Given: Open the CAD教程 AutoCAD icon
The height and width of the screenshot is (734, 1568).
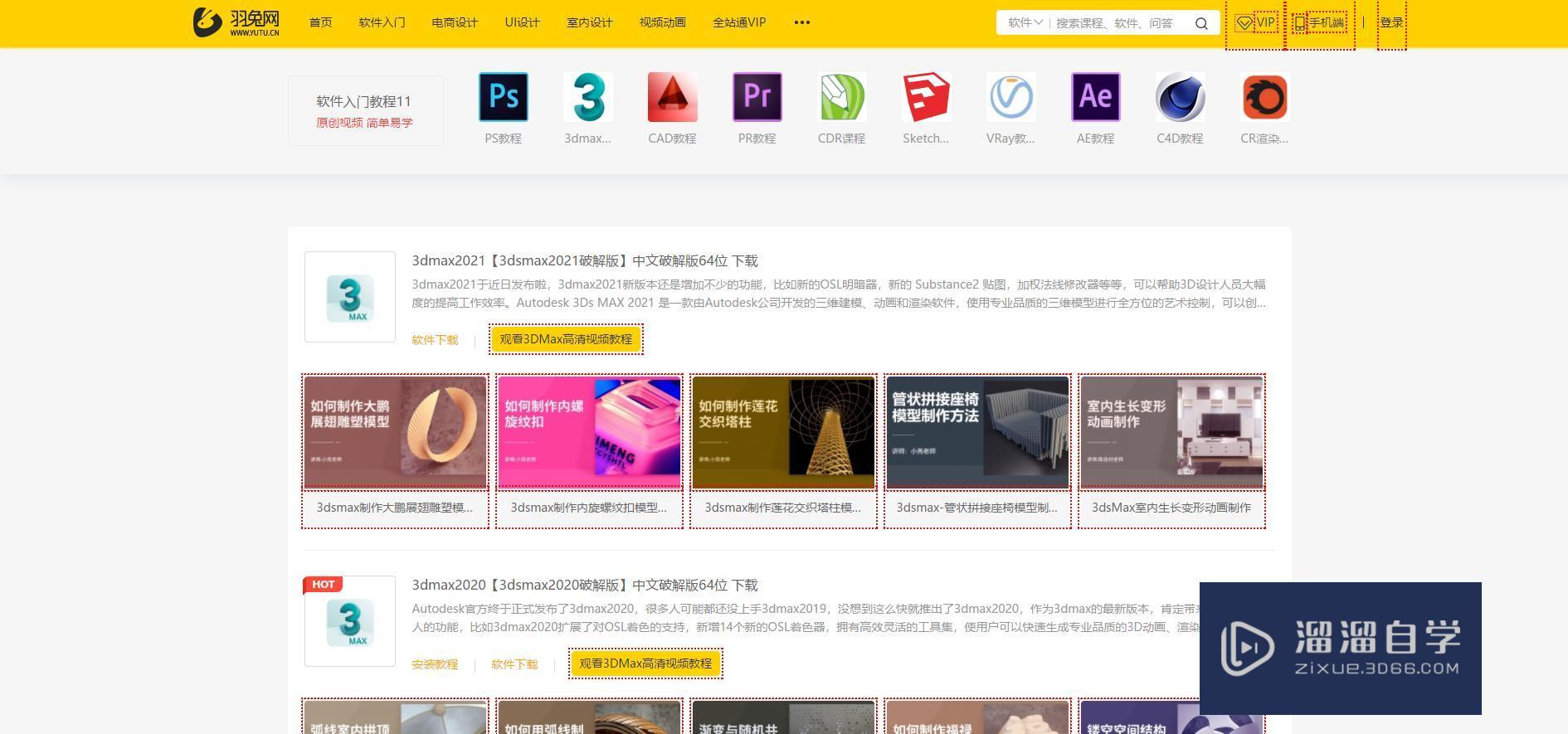Looking at the screenshot, I should pos(672,97).
